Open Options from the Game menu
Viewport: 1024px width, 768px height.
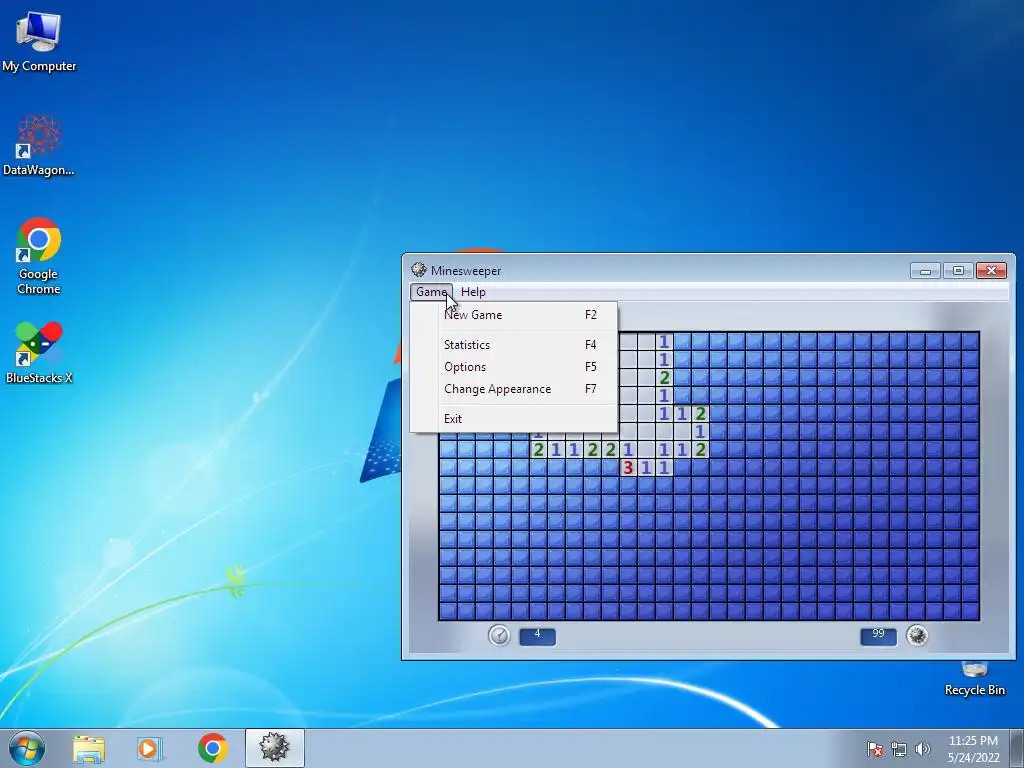point(514,367)
